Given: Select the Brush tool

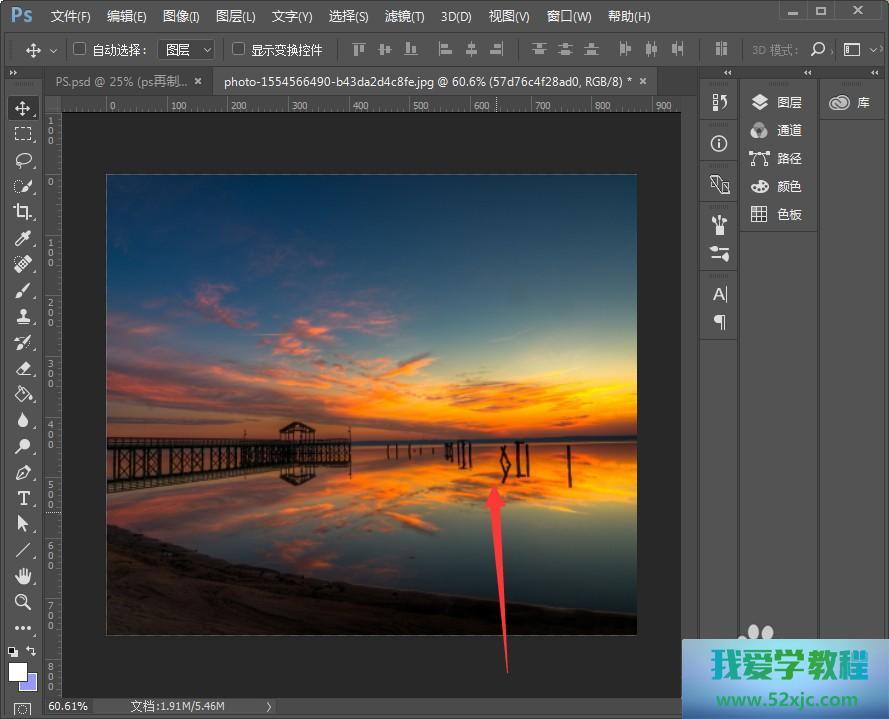Looking at the screenshot, I should tap(23, 290).
